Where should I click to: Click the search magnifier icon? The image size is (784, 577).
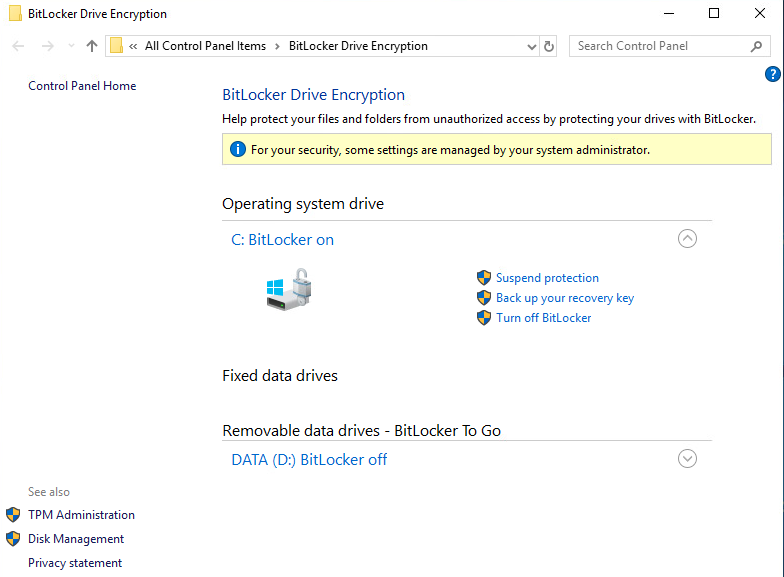pos(756,46)
